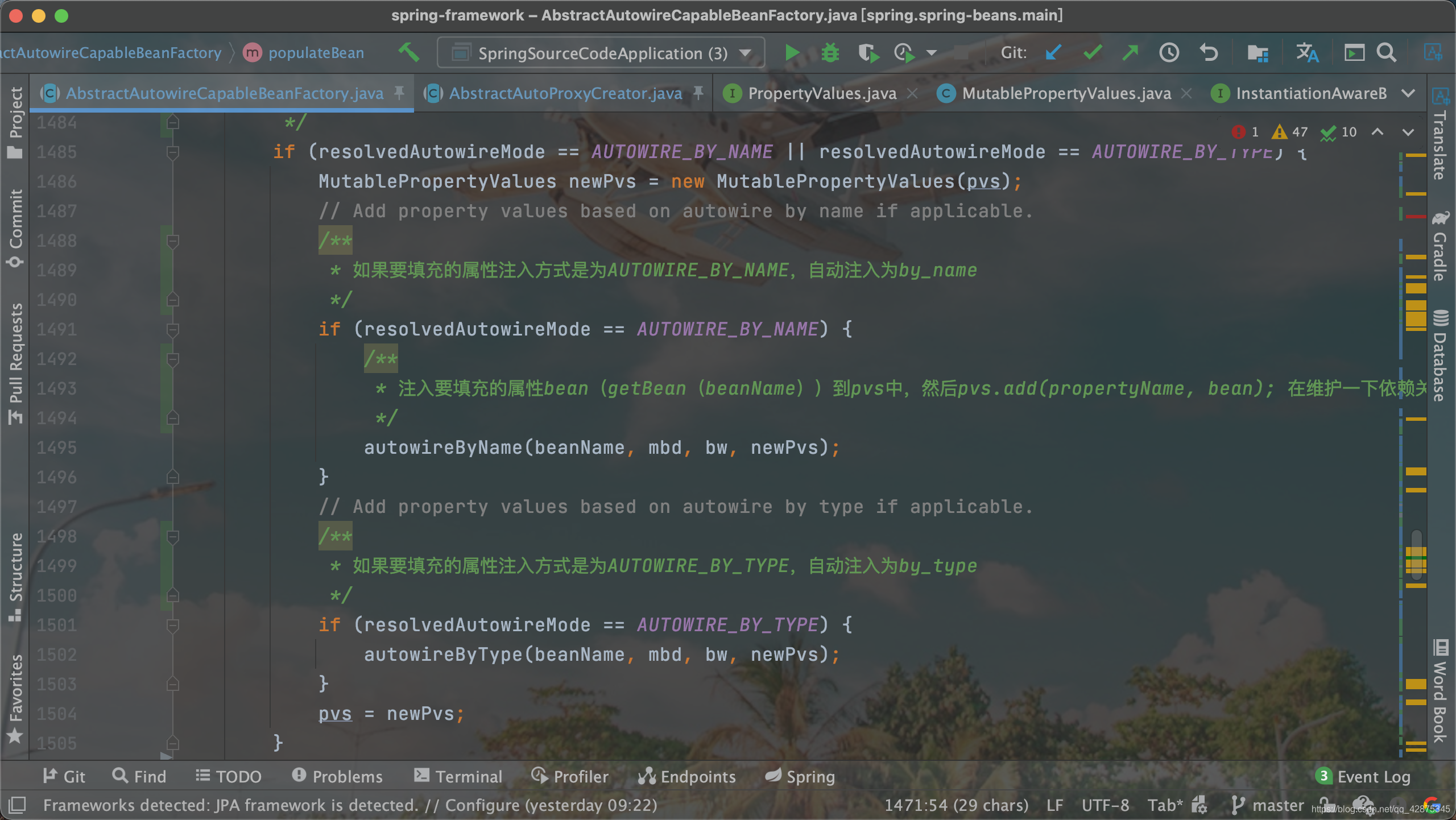Click the green Run application button
Image resolution: width=1456 pixels, height=820 pixels.
click(792, 53)
